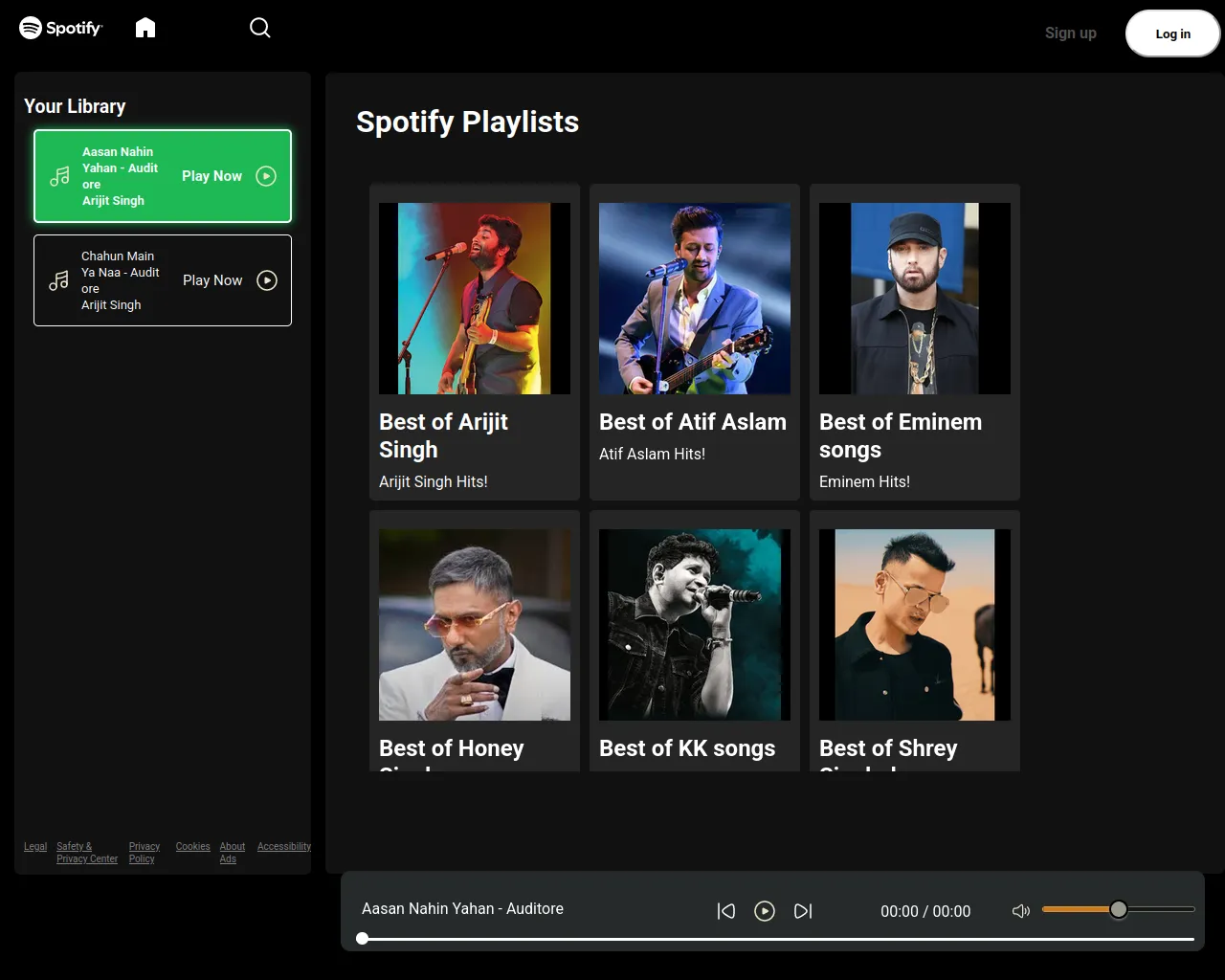Open the Best of Eminem songs cover image

[x=915, y=299]
